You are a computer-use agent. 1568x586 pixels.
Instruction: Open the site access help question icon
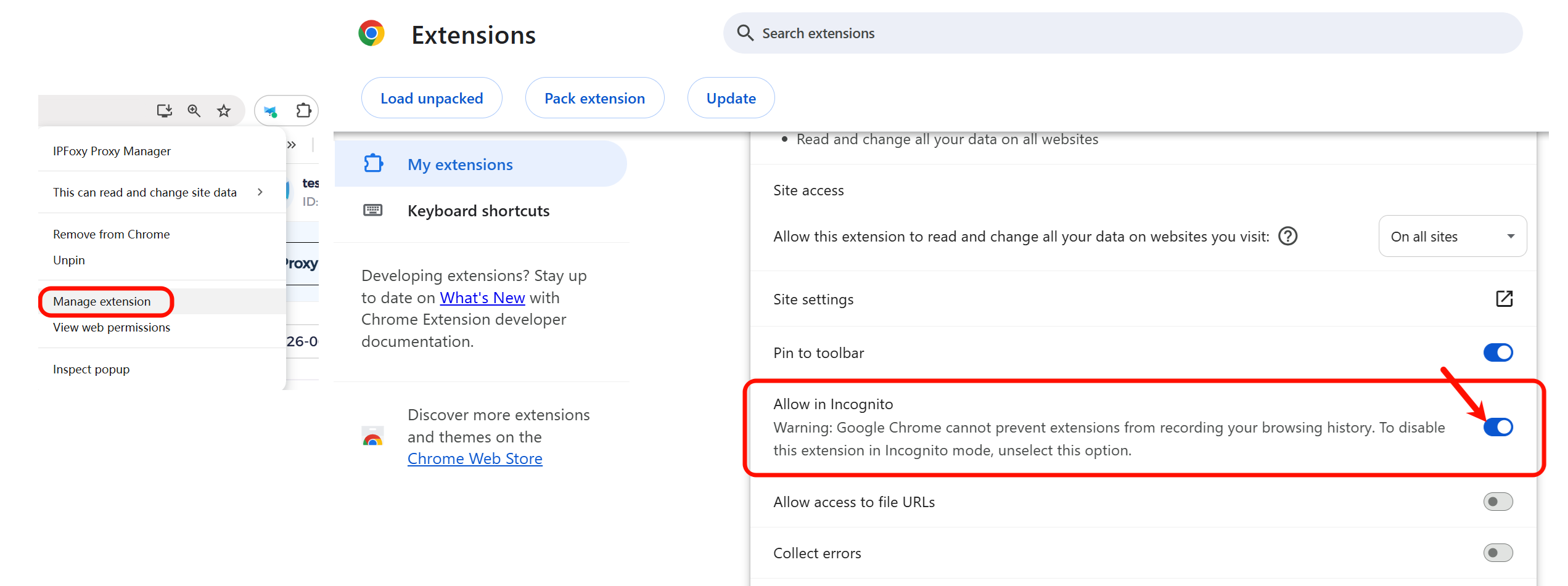coord(1287,236)
